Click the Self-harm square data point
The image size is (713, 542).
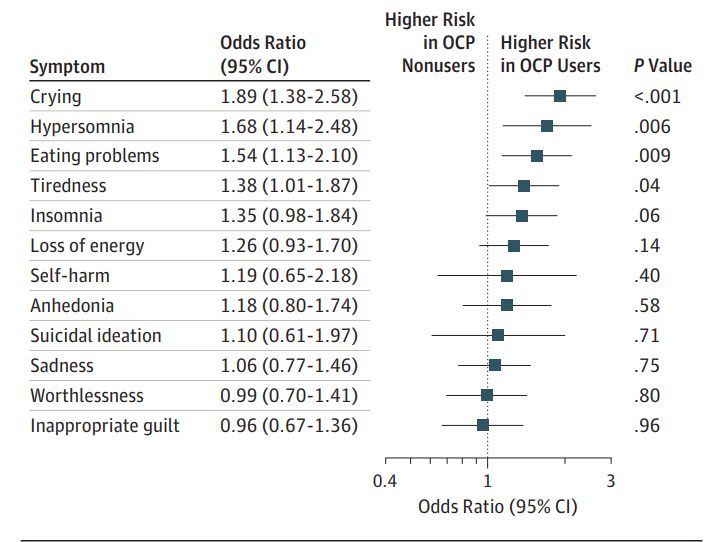pos(507,275)
